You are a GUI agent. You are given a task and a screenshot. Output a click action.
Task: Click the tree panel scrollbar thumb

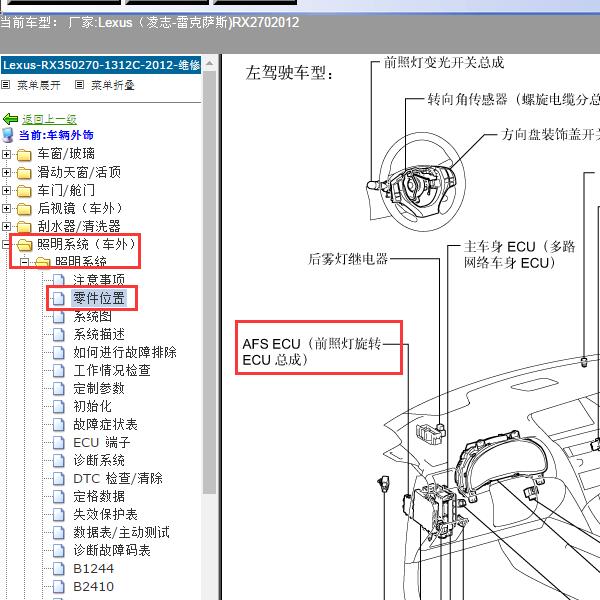coord(209,281)
